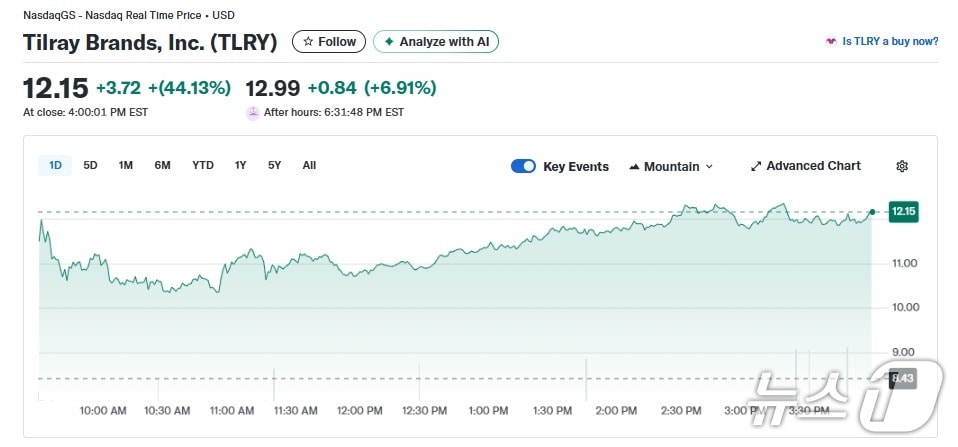This screenshot has height=447, width=958.
Task: Toggle the Key Events switch
Action: 523,166
